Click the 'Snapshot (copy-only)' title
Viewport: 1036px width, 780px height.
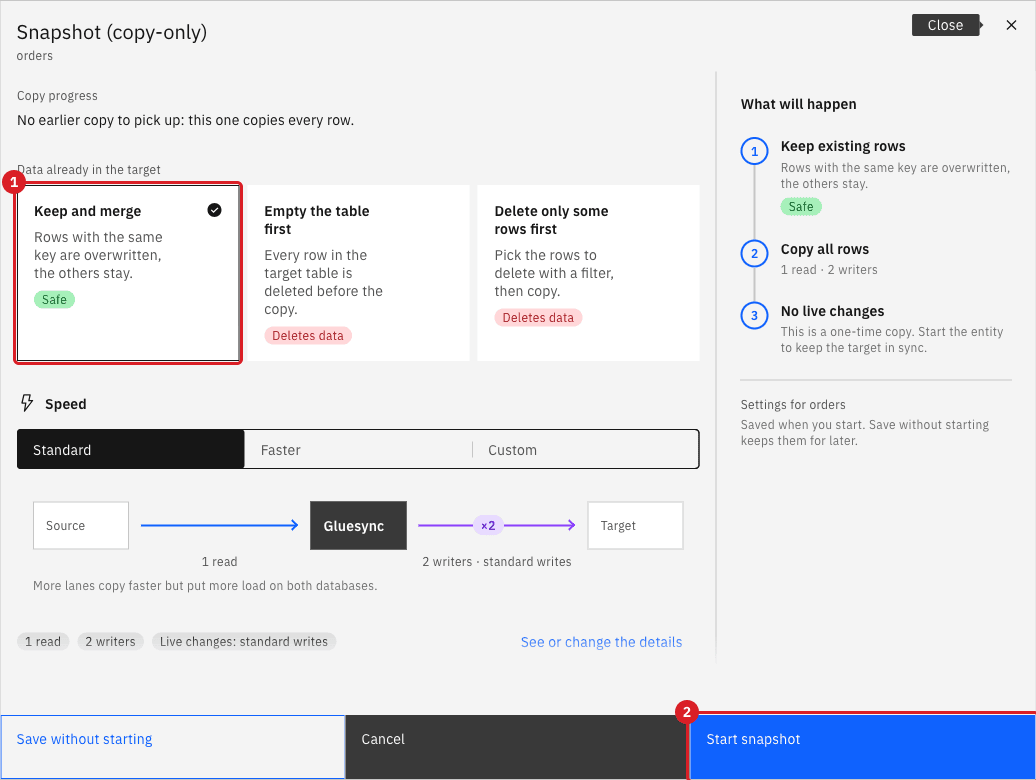[112, 32]
